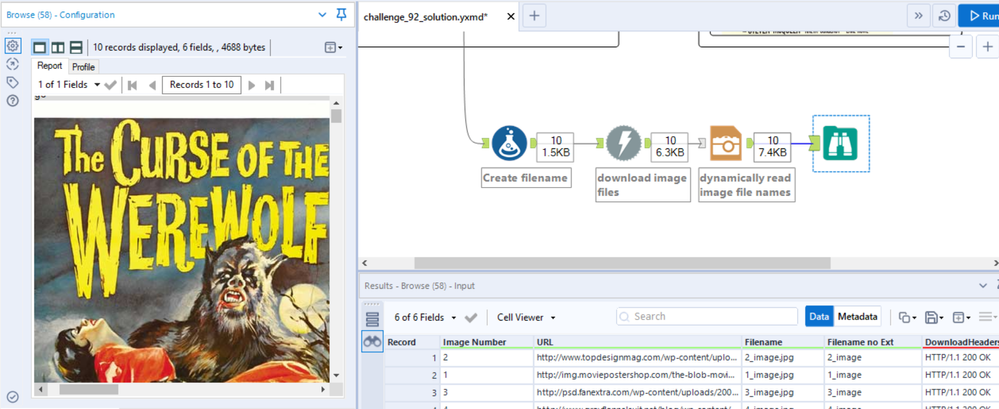Click cell 3_image.jpg
This screenshot has width=999, height=409.
point(782,391)
